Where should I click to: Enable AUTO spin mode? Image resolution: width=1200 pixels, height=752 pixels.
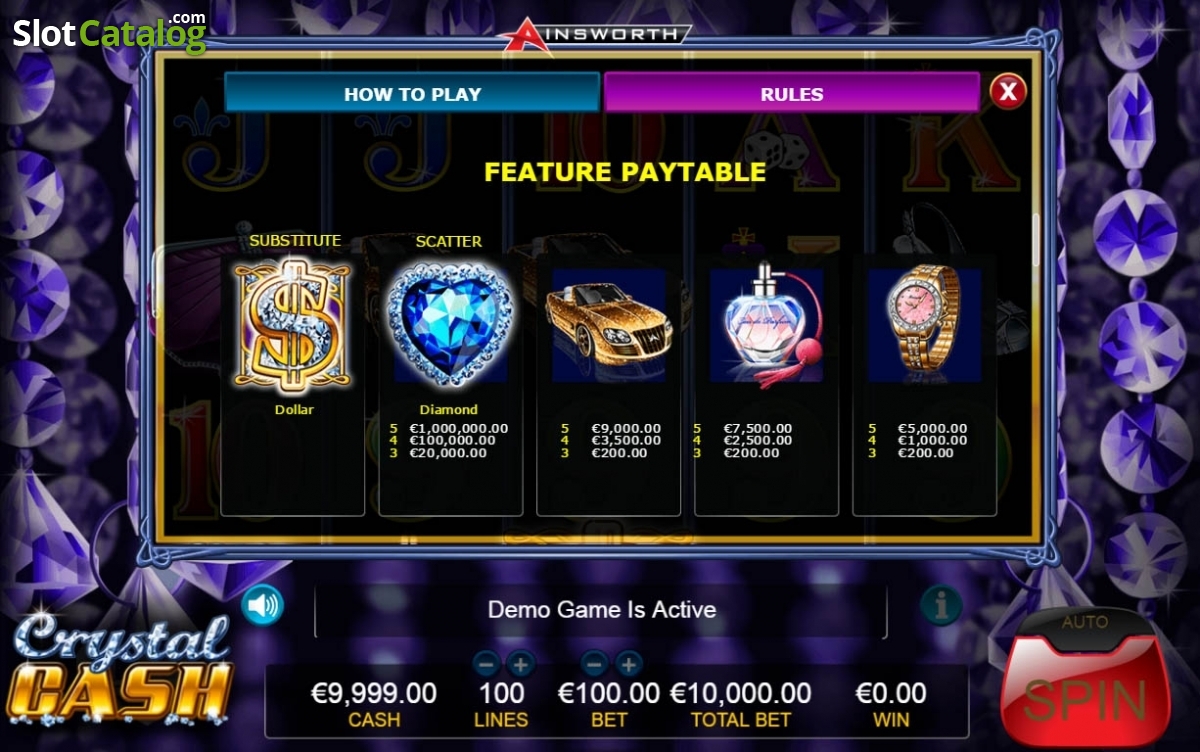pyautogui.click(x=1085, y=622)
